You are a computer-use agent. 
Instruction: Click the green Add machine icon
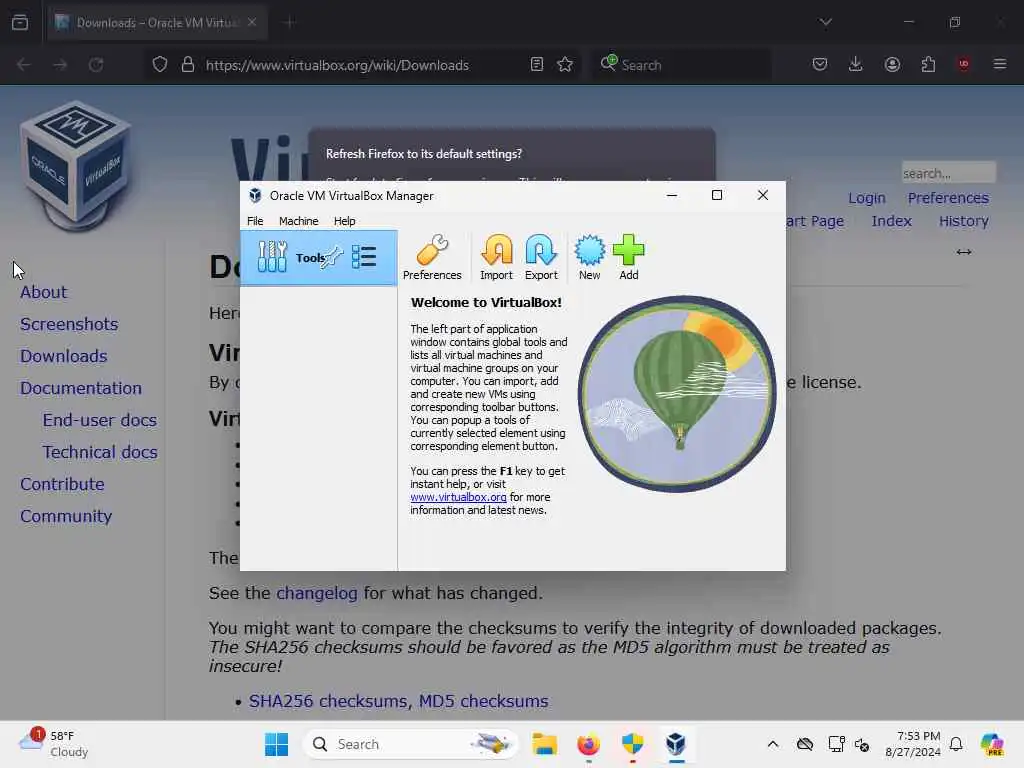[x=628, y=257]
